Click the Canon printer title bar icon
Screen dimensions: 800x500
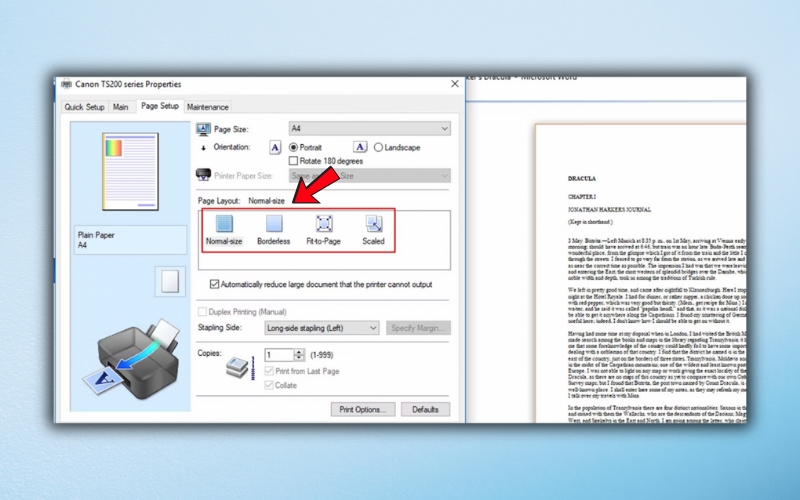coord(66,84)
